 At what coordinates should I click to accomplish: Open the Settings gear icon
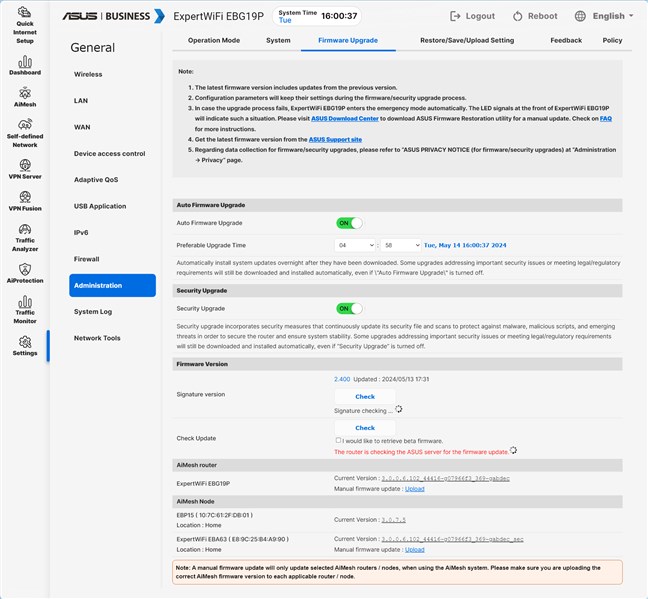point(25,342)
